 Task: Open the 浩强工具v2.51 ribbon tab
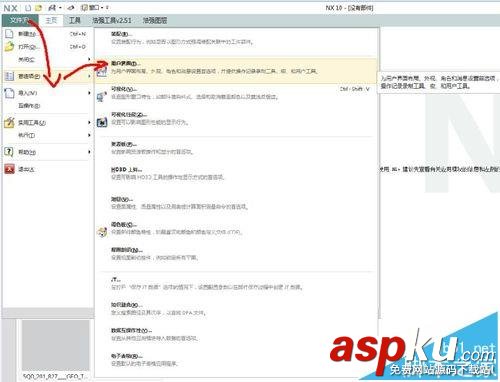point(112,20)
